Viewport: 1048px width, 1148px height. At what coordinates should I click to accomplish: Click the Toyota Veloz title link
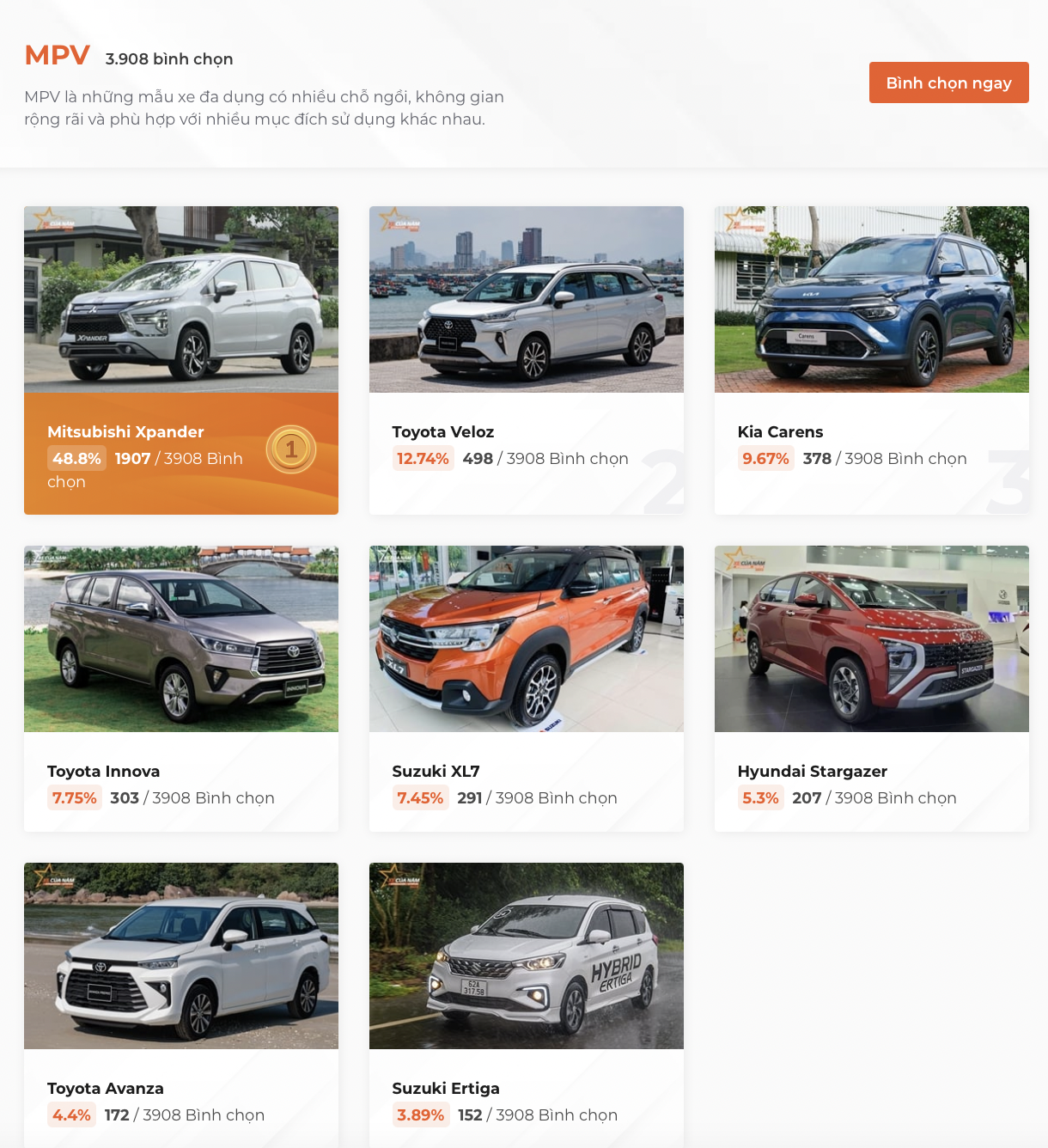pyautogui.click(x=443, y=432)
